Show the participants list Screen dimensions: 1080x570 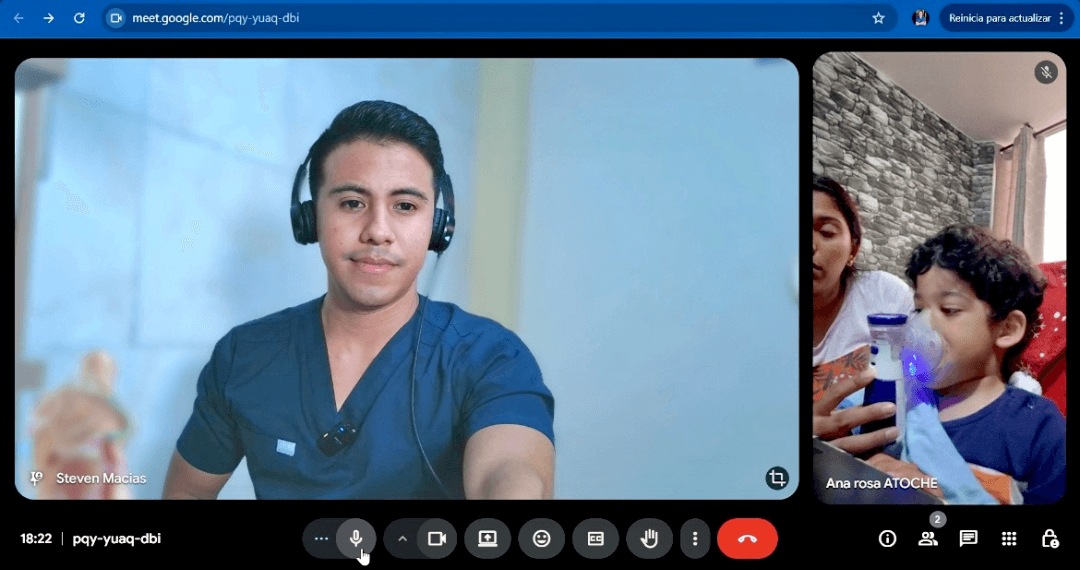coord(928,539)
